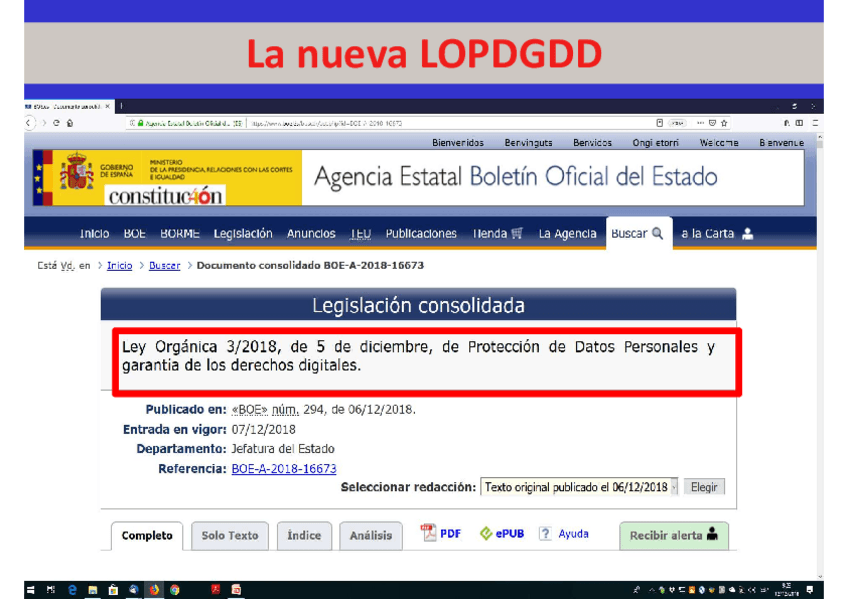Select the Benvinguts language link
Viewport: 848px width, 599px height.
coord(528,143)
